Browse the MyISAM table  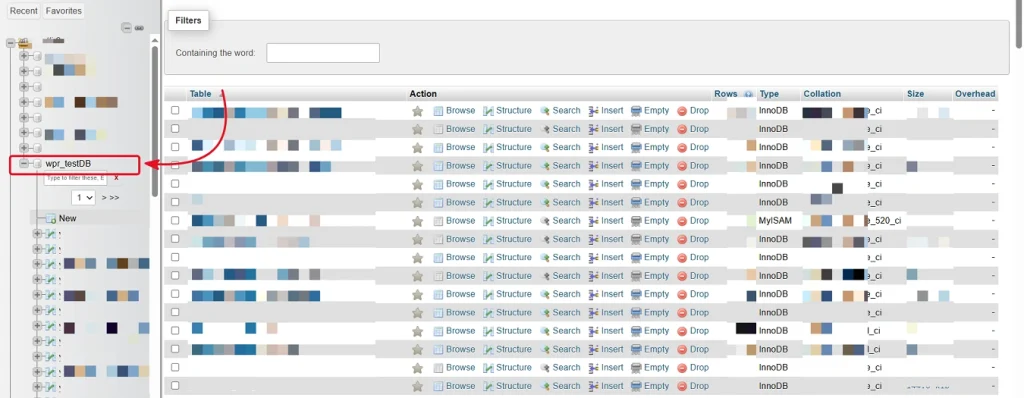point(455,221)
